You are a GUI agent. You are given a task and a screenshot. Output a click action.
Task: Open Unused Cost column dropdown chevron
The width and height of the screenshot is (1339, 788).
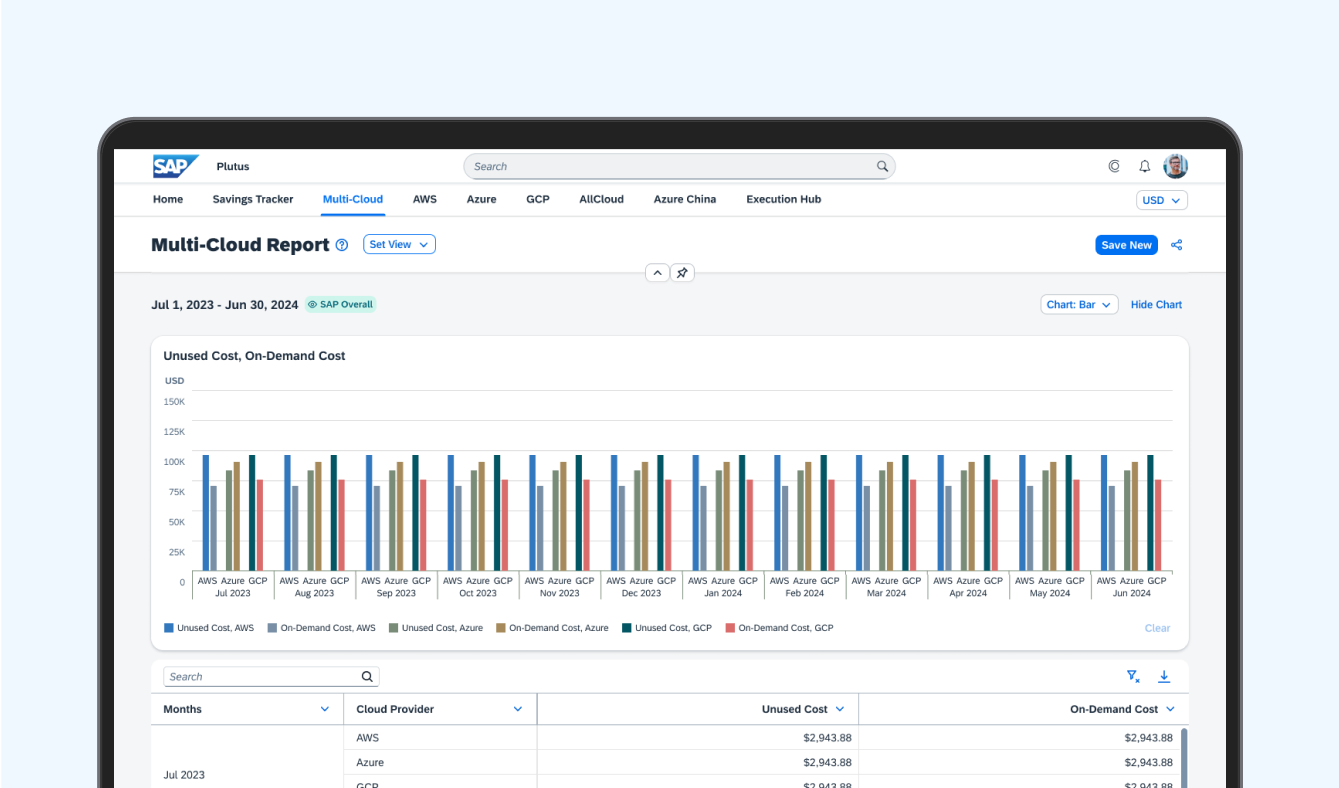point(840,709)
